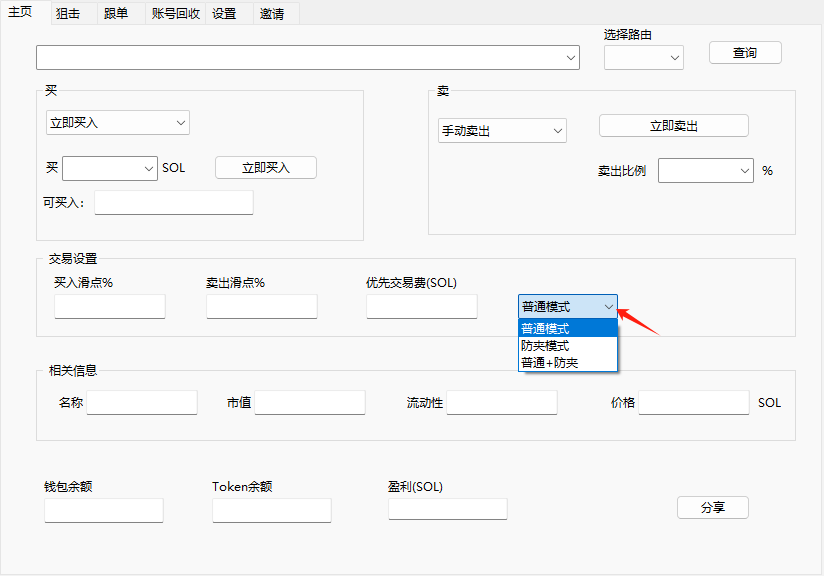Click the 市值 info field
The image size is (824, 576).
310,403
